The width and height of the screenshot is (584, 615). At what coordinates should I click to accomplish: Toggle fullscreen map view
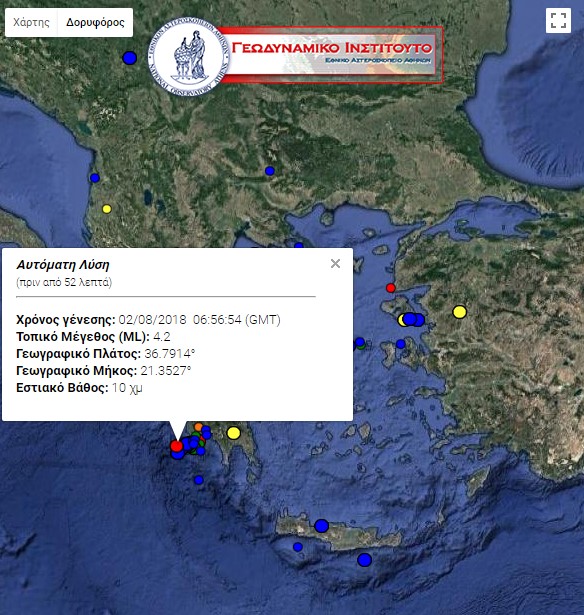(558, 20)
